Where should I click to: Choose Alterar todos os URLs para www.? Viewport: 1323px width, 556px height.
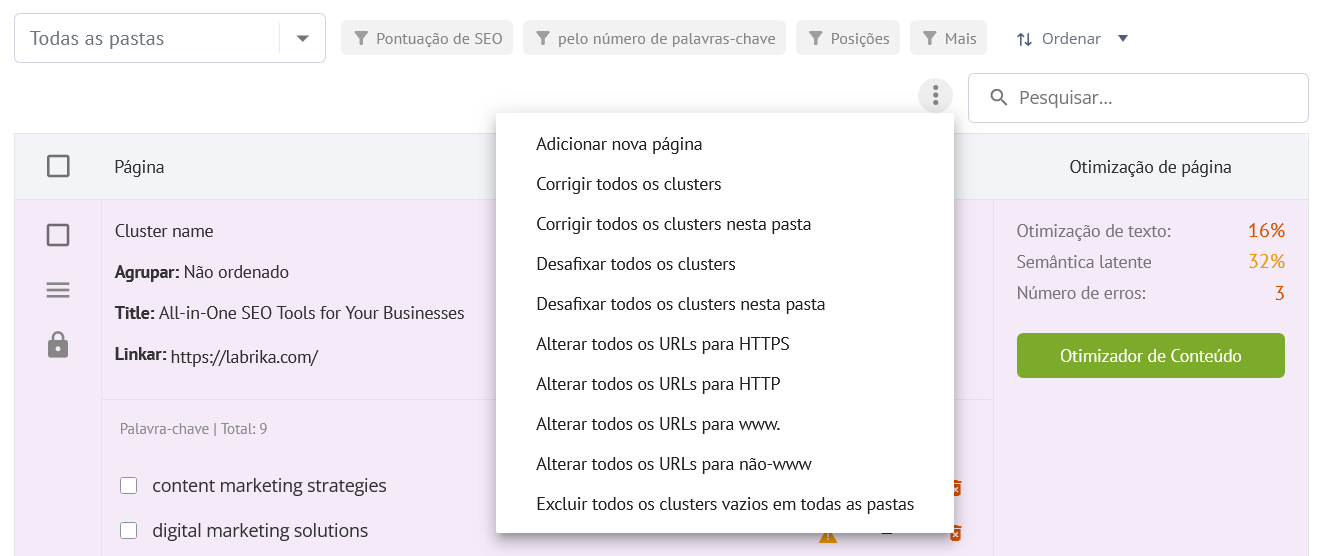click(x=725, y=424)
